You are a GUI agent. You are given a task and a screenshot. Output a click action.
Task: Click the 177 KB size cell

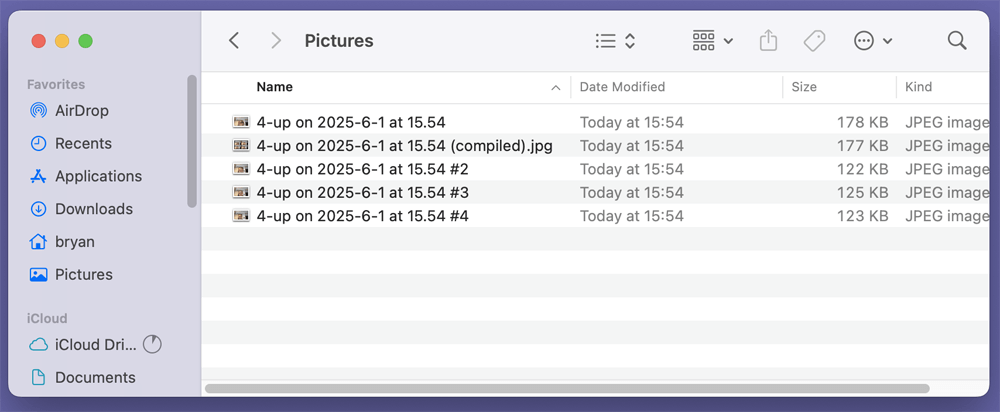tap(862, 145)
